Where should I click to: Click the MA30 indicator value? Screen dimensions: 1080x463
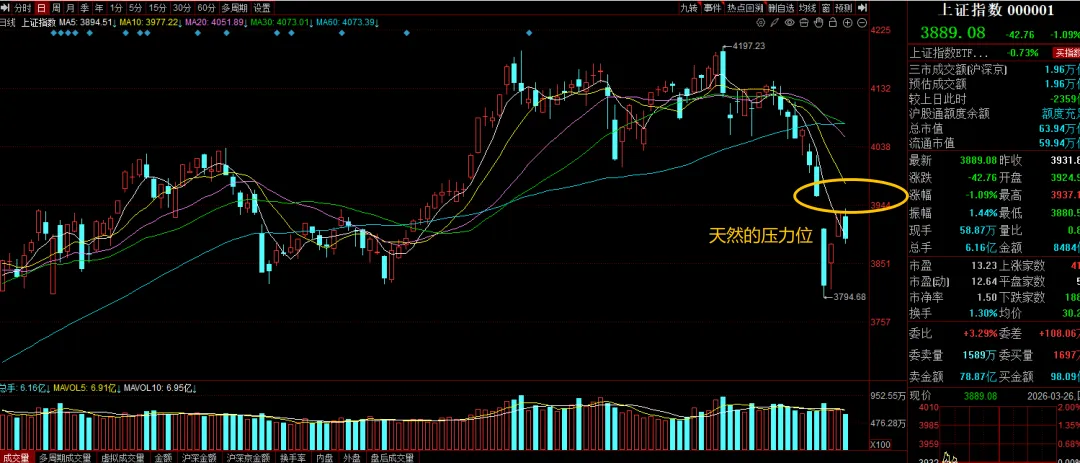pos(280,22)
